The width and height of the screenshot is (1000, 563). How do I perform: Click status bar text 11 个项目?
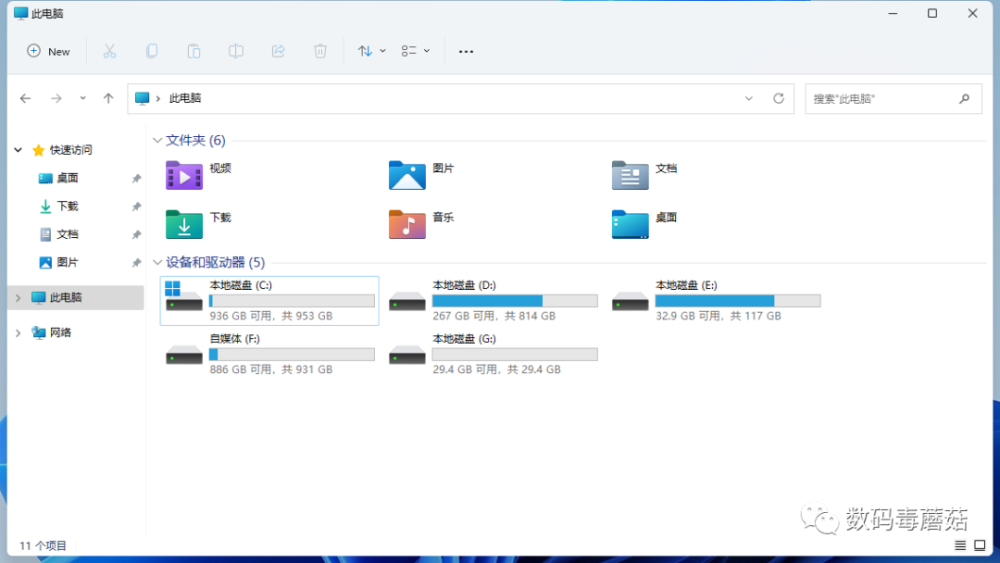(x=43, y=546)
